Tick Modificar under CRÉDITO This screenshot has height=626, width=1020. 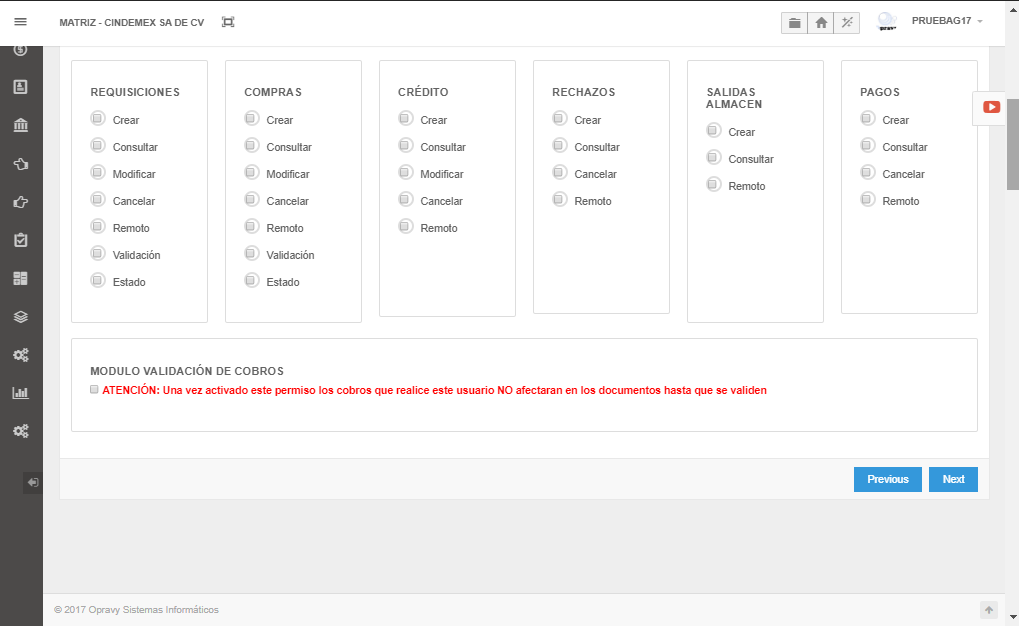tap(405, 172)
